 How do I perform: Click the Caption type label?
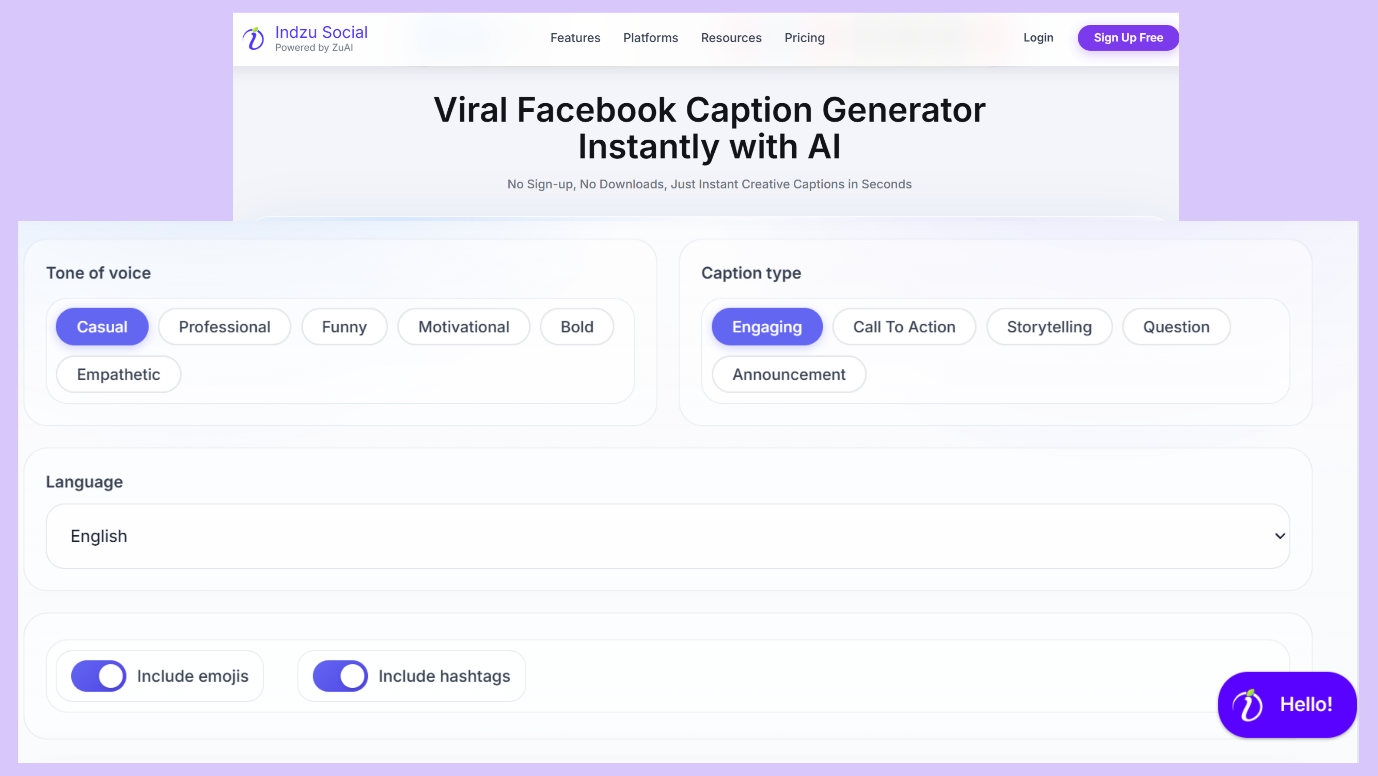pos(751,273)
